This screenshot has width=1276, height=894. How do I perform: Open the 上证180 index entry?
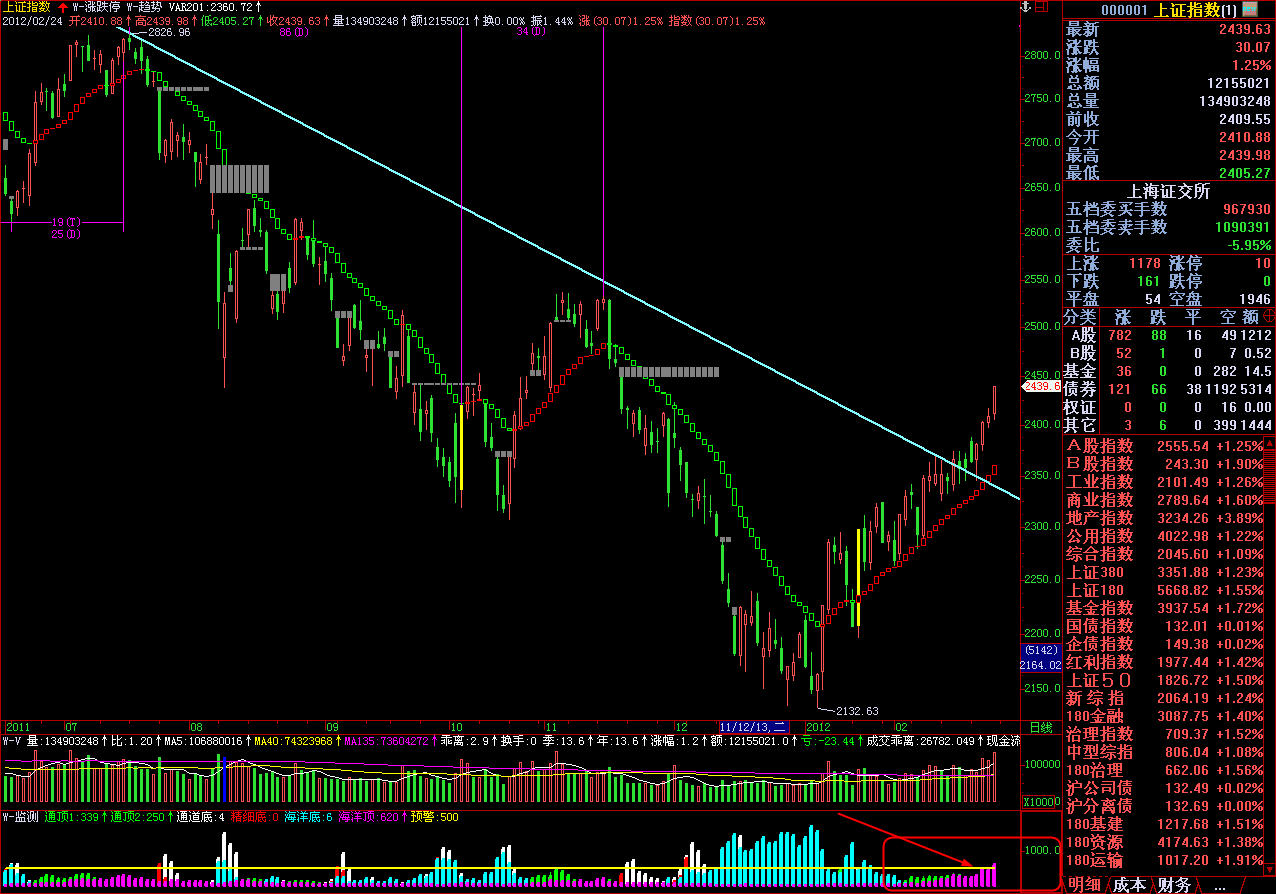[x=1095, y=590]
